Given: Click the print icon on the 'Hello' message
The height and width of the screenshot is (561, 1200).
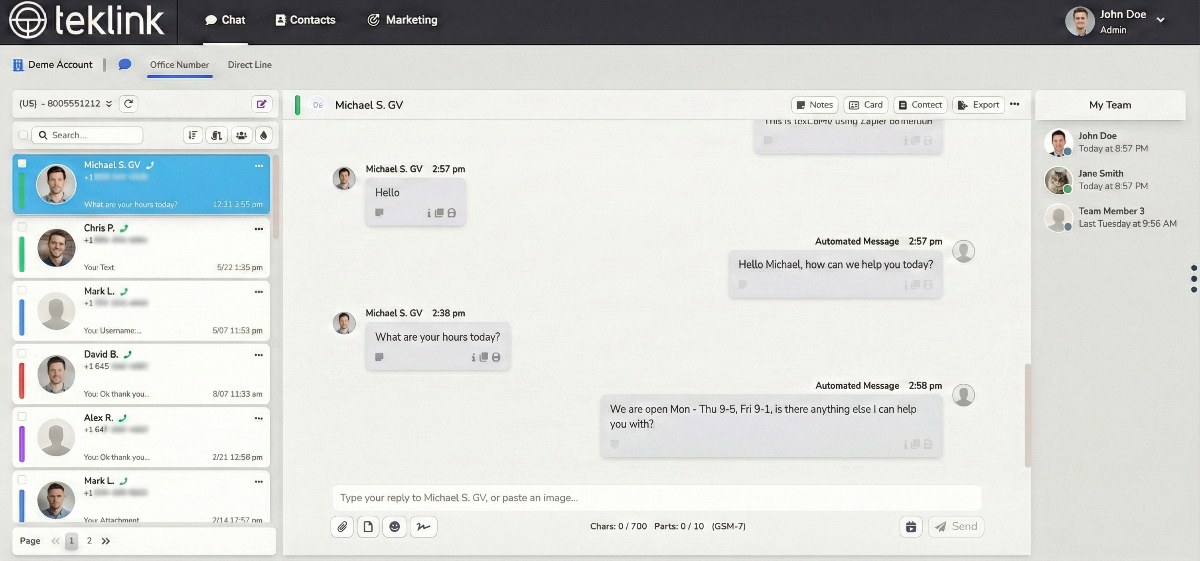Looking at the screenshot, I should point(451,213).
